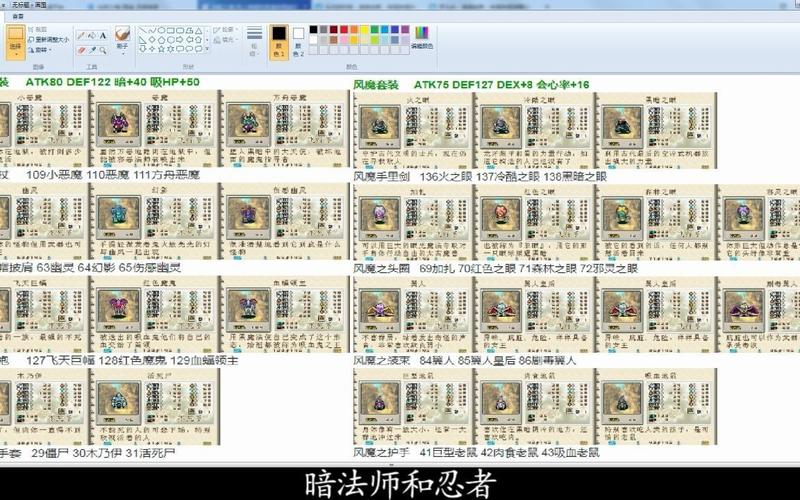Activate the Color 2 (颜色2) button

tap(298, 41)
